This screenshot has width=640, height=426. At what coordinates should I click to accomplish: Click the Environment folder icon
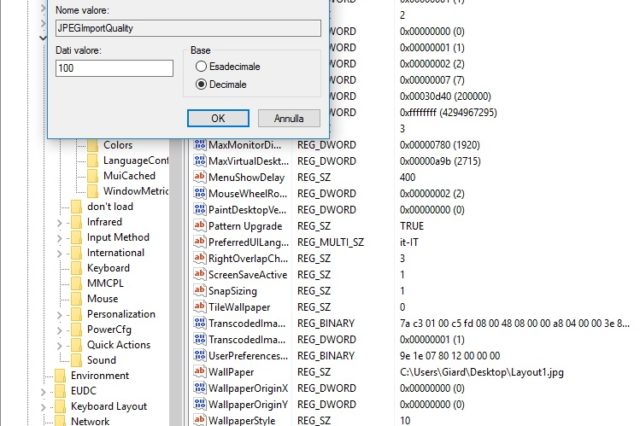pos(60,375)
